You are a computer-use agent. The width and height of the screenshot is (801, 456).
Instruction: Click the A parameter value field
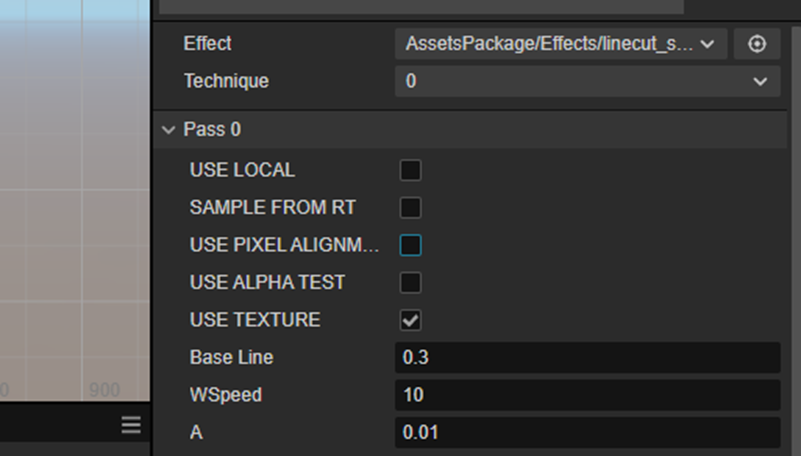(x=587, y=433)
